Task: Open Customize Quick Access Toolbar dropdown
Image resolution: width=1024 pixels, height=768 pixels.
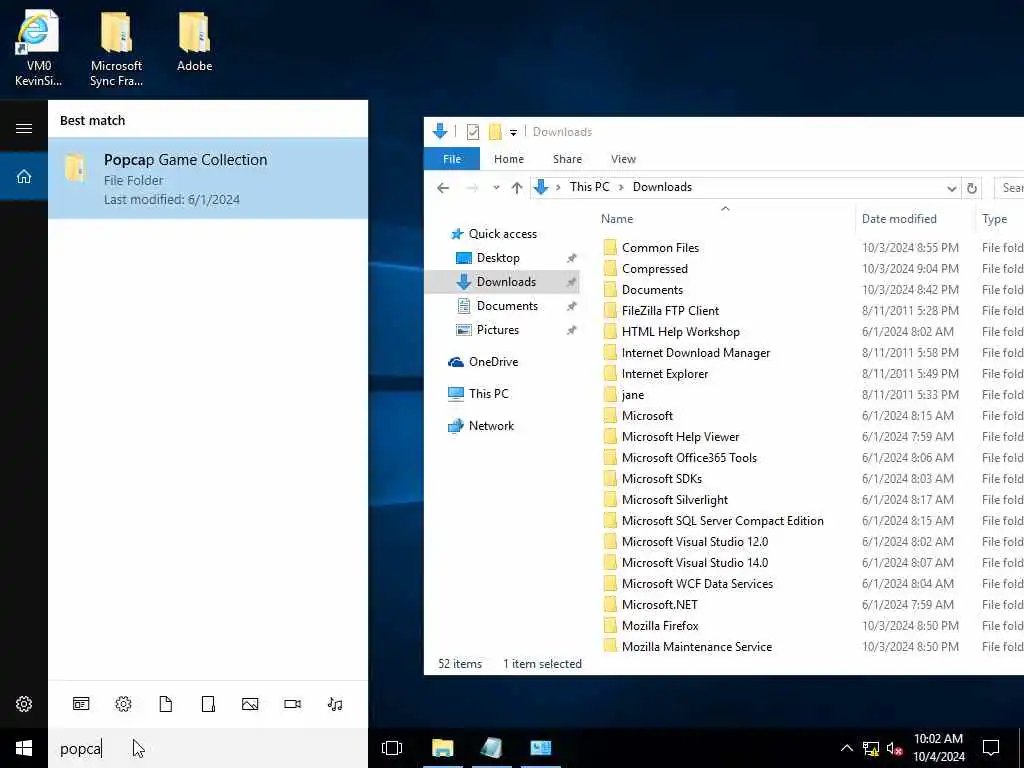Action: click(x=513, y=133)
